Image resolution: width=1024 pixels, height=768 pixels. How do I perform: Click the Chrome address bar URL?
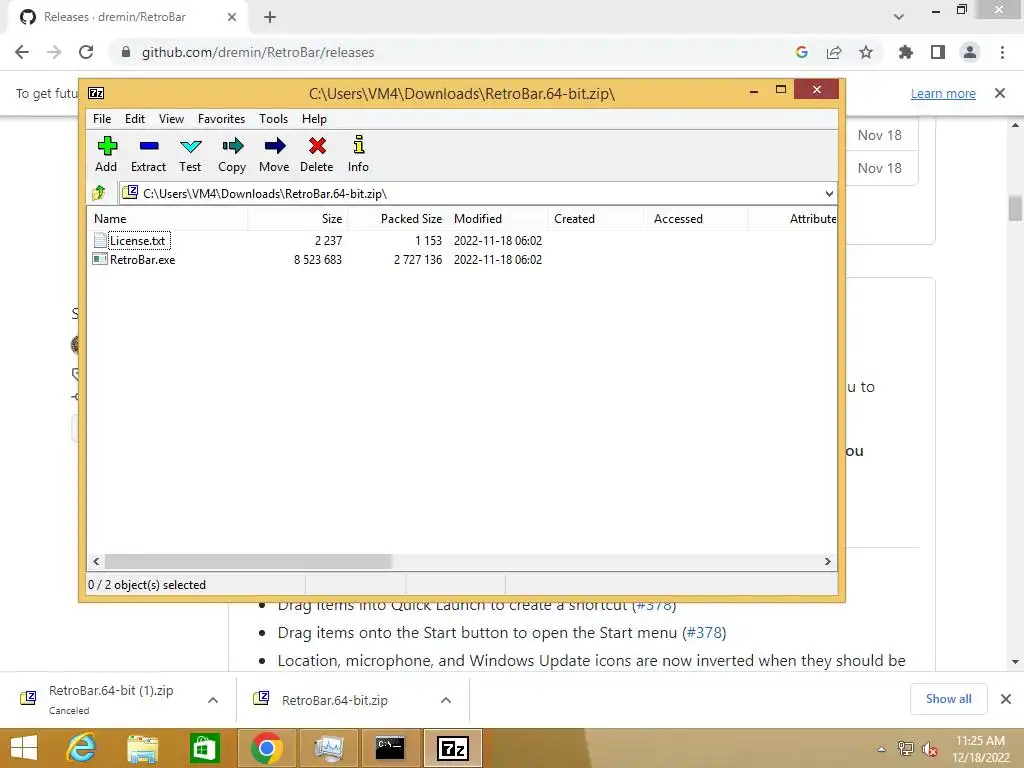pos(258,52)
